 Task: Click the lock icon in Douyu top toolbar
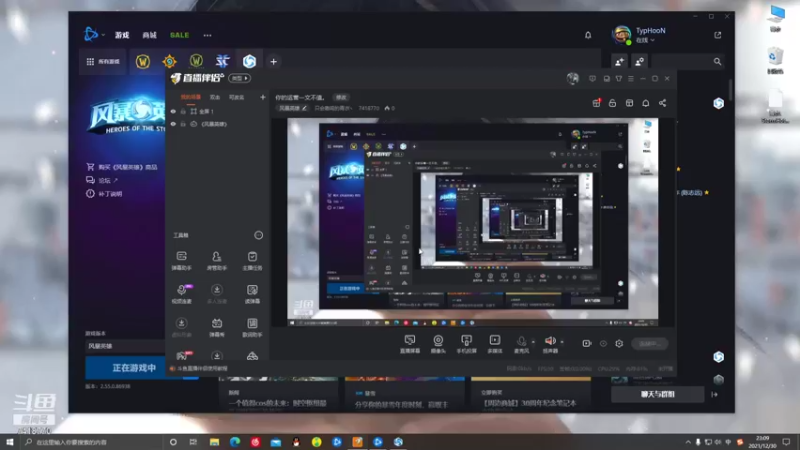point(612,103)
